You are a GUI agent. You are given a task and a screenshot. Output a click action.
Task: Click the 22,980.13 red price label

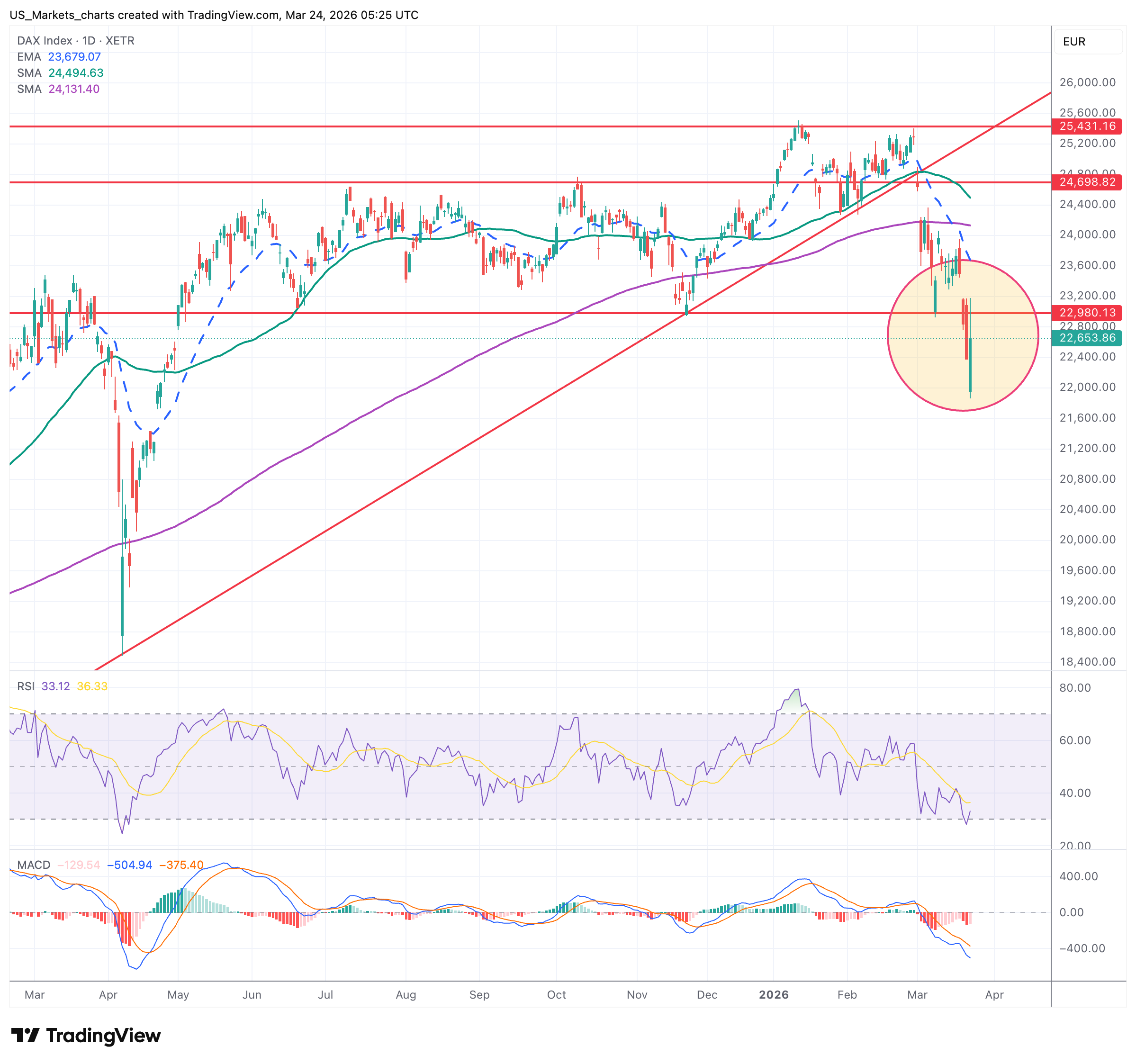pyautogui.click(x=1086, y=312)
